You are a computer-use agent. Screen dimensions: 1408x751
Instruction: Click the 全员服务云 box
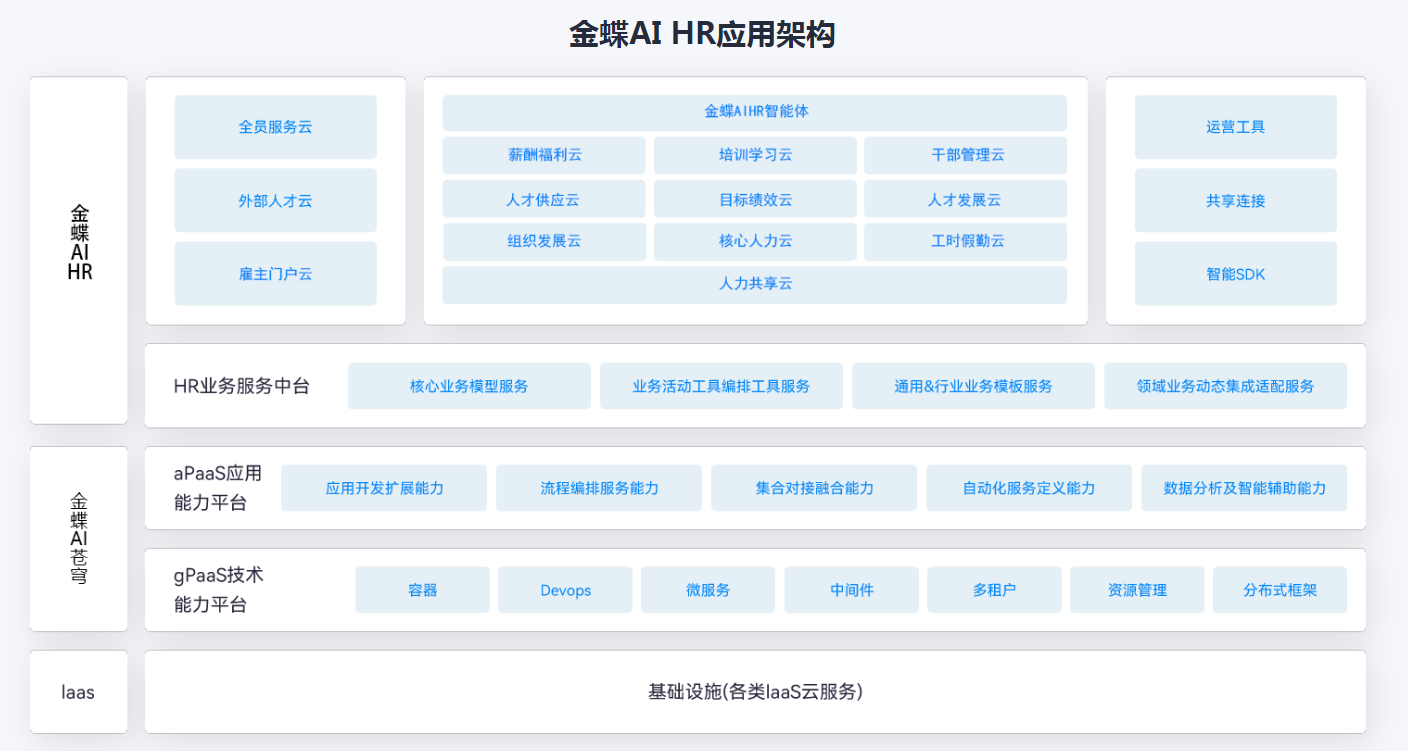pyautogui.click(x=275, y=127)
